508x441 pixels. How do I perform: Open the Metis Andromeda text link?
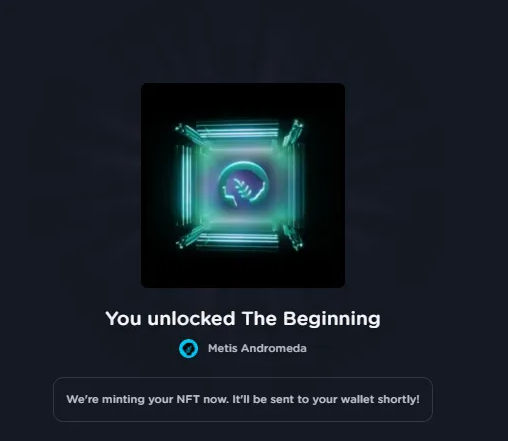pos(257,348)
